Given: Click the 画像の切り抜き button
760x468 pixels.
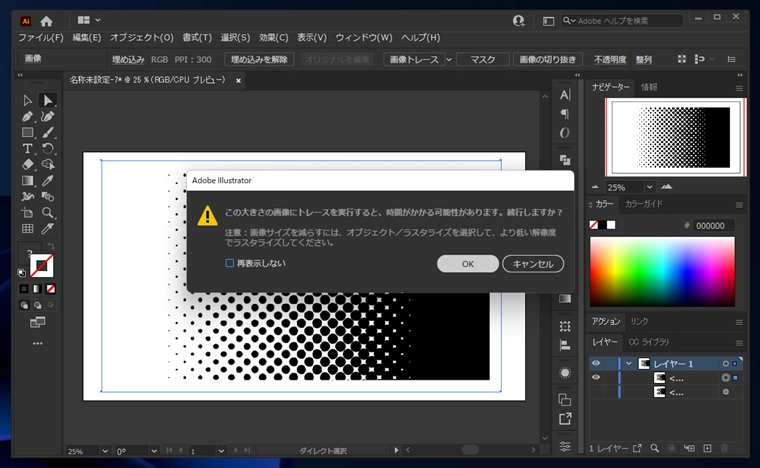Looking at the screenshot, I should click(x=547, y=60).
